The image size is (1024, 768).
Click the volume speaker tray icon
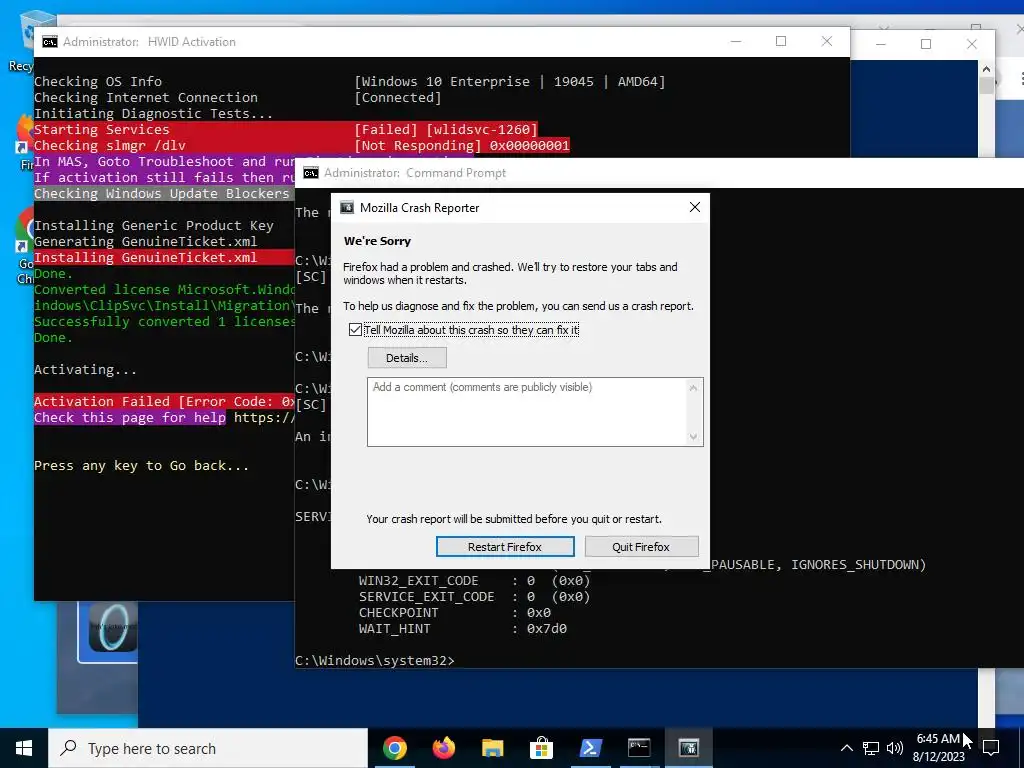pos(895,748)
